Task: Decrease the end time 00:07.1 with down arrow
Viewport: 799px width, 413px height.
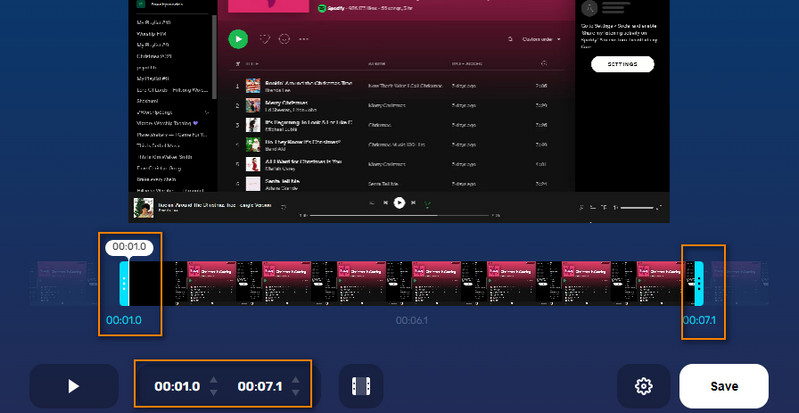Action: (x=295, y=392)
